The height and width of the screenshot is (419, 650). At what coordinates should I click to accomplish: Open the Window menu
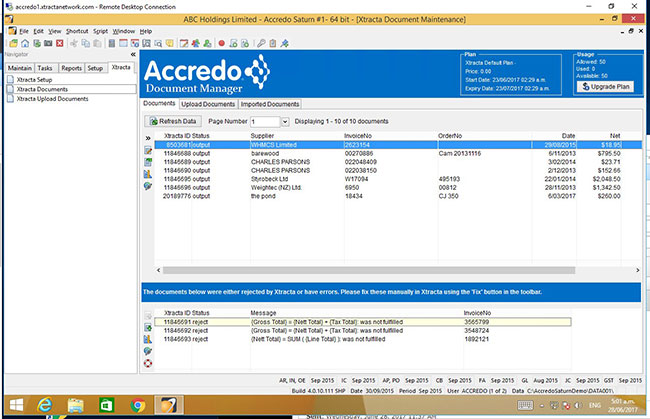(x=124, y=31)
